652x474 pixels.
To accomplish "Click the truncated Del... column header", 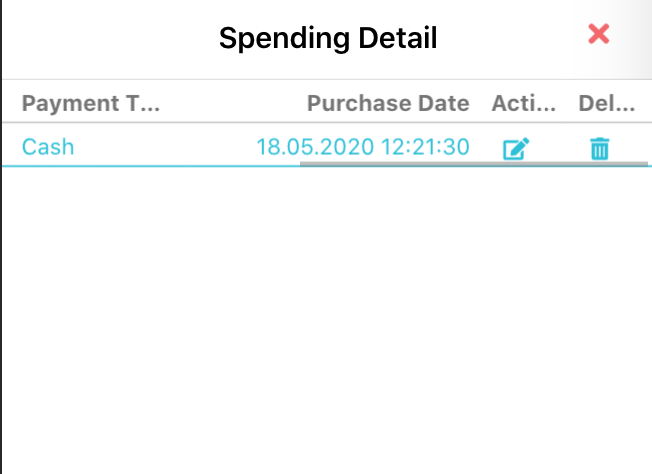I will (606, 103).
